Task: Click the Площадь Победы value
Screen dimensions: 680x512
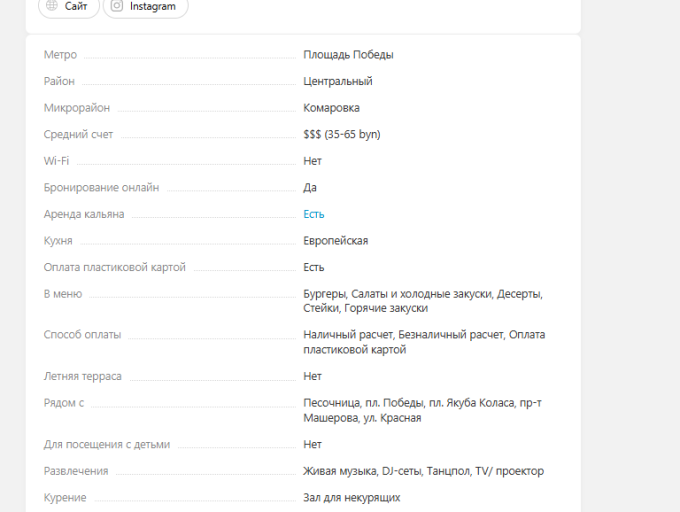Action: pyautogui.click(x=348, y=55)
